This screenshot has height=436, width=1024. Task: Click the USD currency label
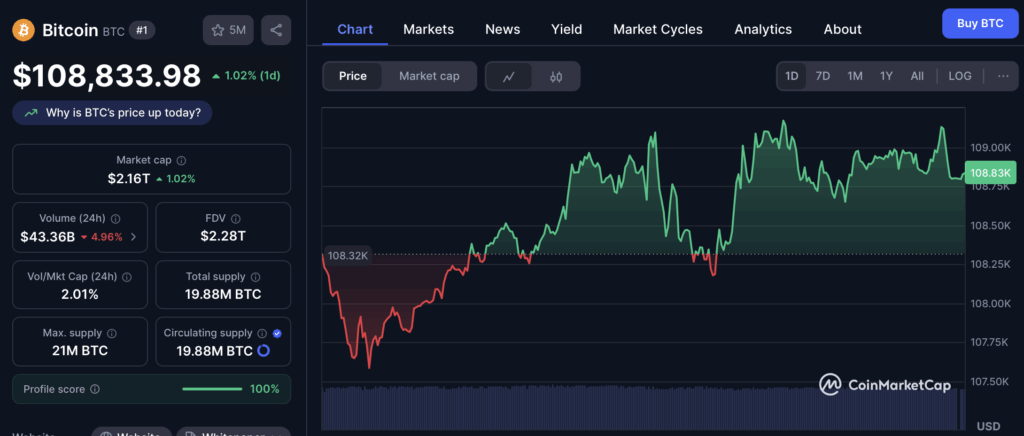click(x=988, y=426)
